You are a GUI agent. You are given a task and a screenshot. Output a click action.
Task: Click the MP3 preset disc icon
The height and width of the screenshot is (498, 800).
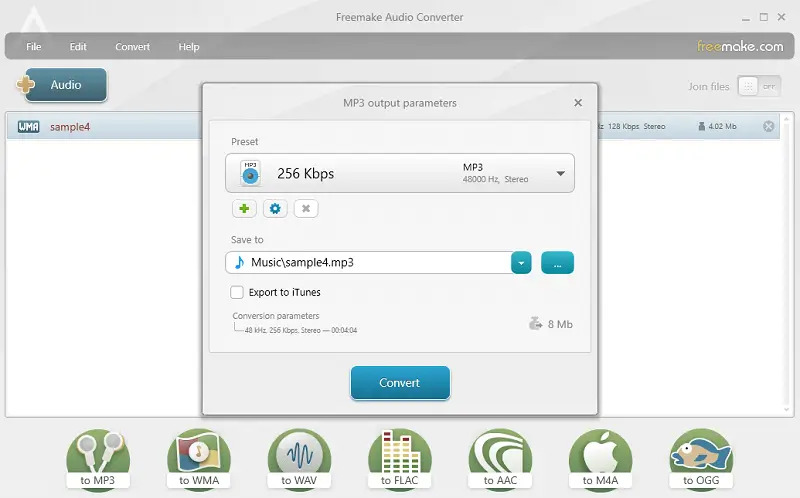tap(250, 173)
